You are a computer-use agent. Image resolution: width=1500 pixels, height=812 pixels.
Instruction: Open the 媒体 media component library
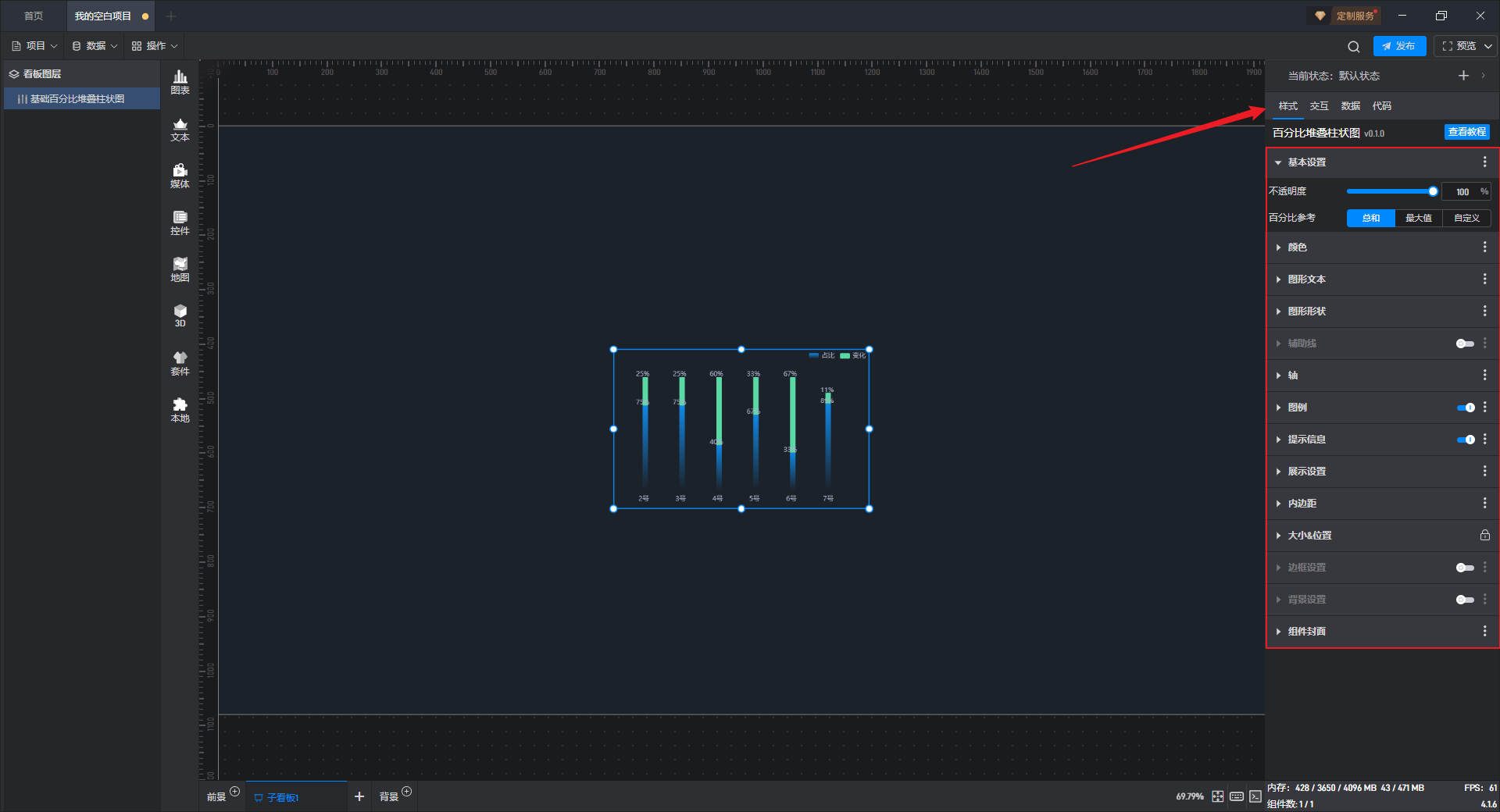tap(180, 176)
